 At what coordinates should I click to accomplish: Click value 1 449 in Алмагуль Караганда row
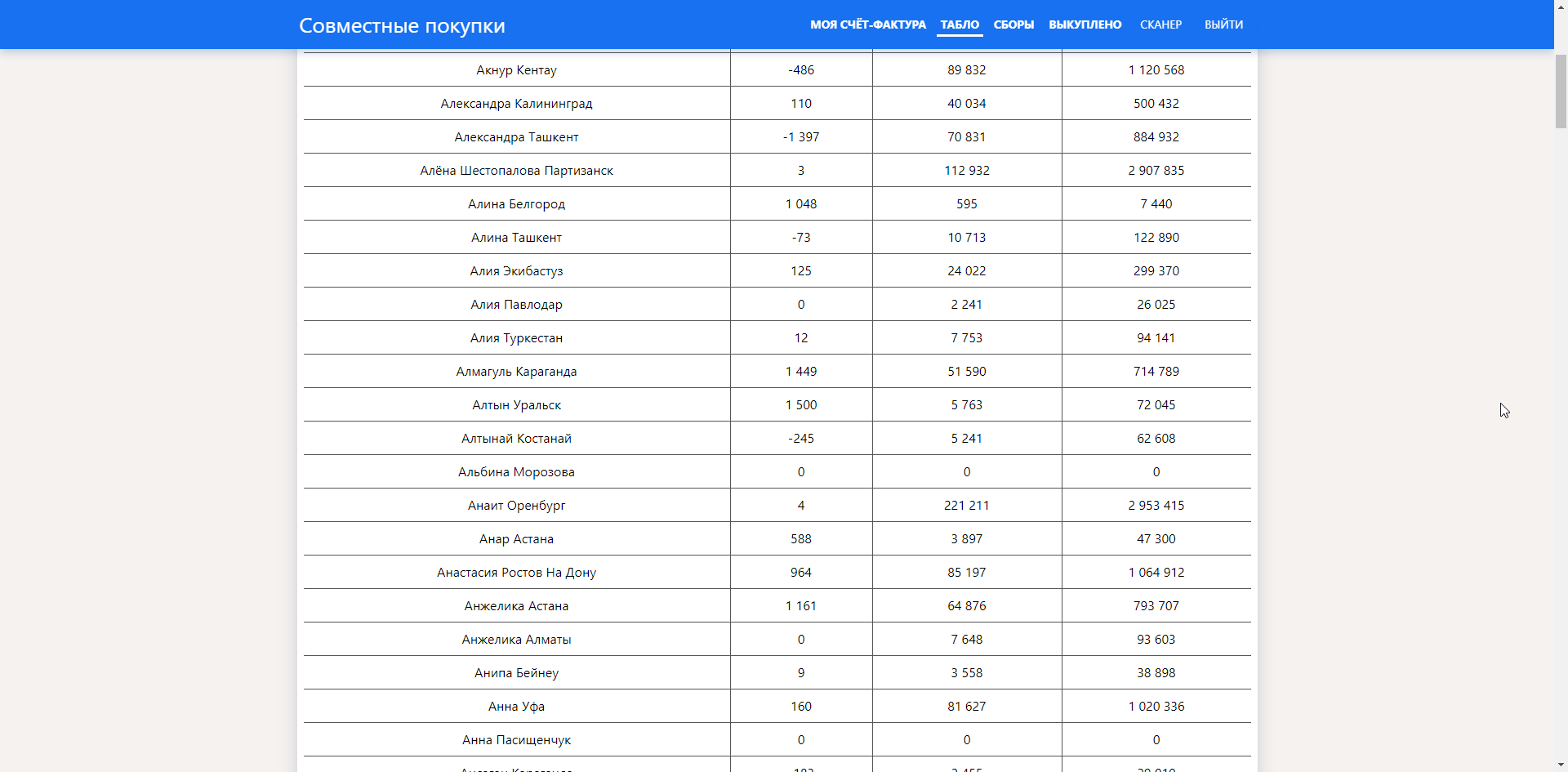click(x=801, y=372)
